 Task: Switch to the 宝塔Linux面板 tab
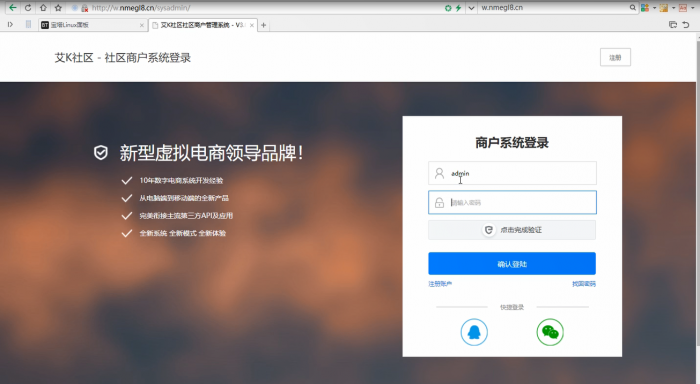[93, 25]
